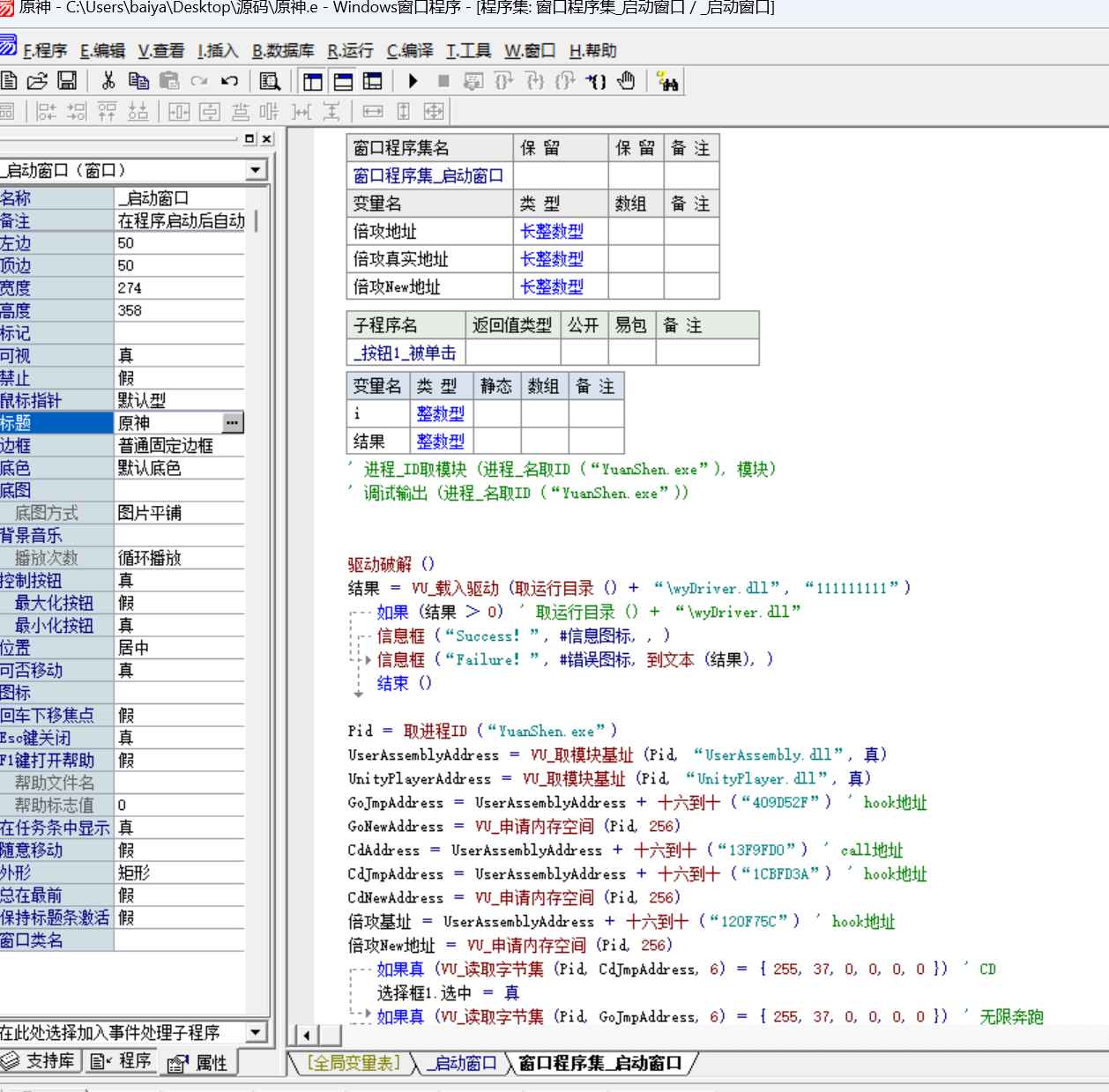Click the Open file folder icon

tap(37, 81)
